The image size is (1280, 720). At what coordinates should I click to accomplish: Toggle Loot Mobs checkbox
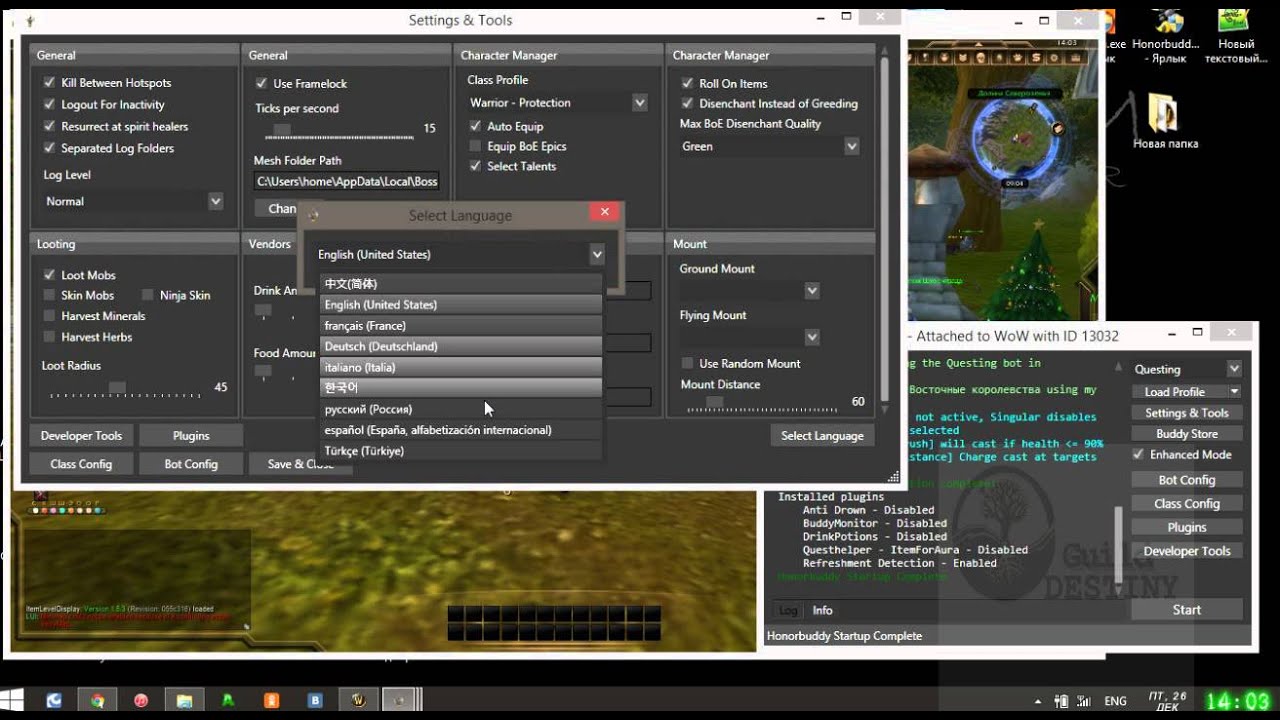point(49,274)
